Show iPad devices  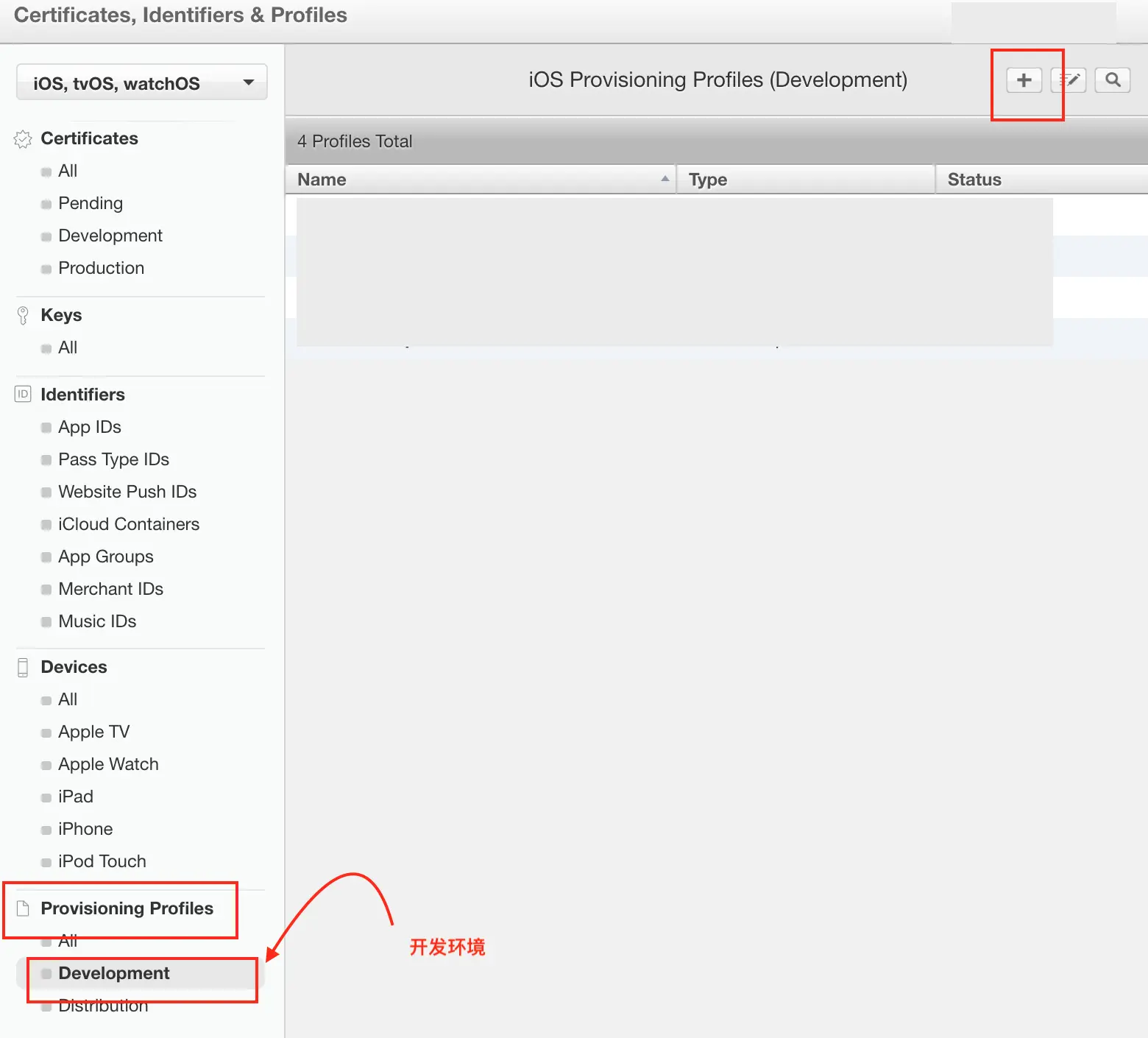point(76,797)
